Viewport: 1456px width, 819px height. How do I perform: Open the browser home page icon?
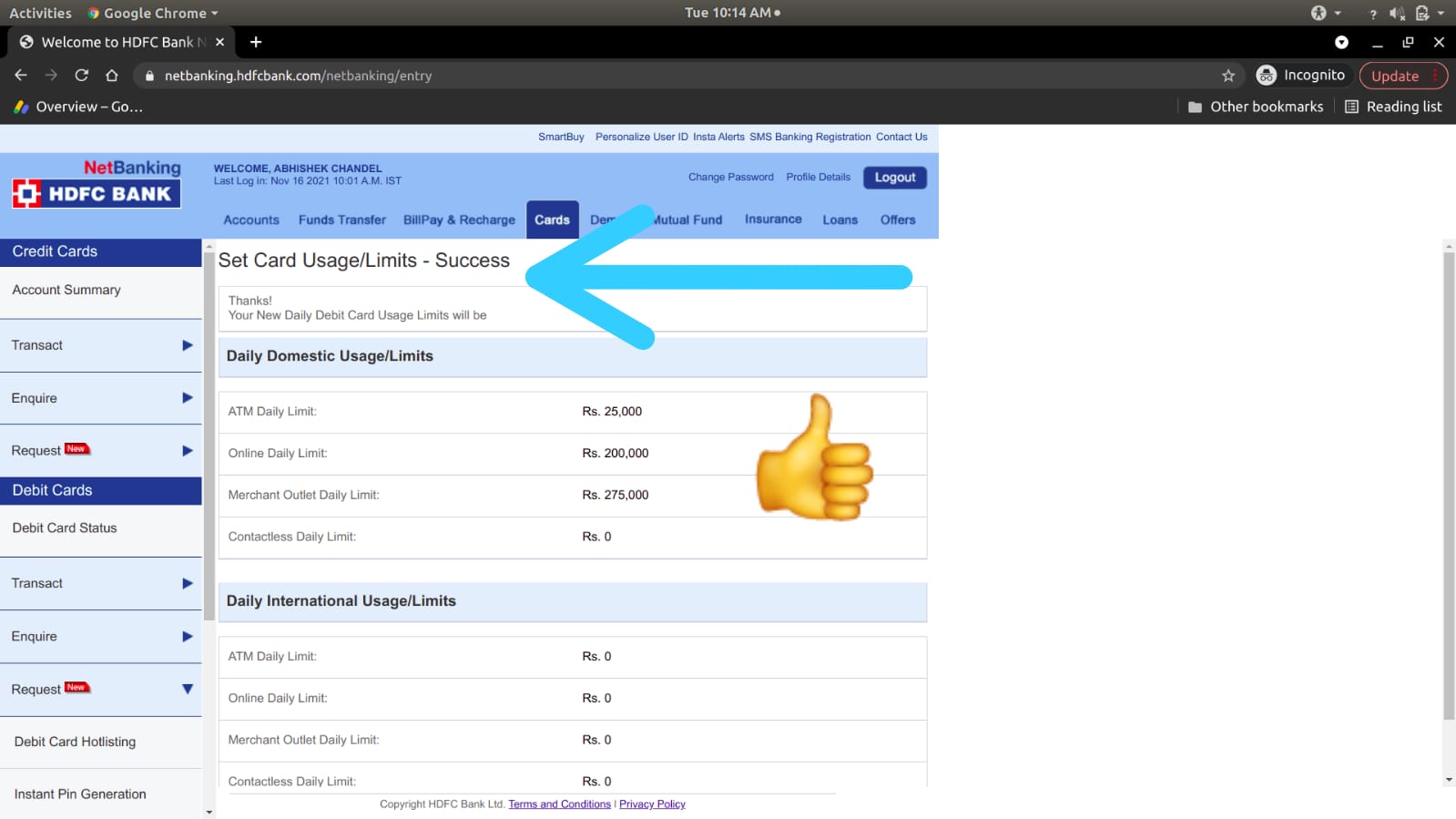point(112,76)
